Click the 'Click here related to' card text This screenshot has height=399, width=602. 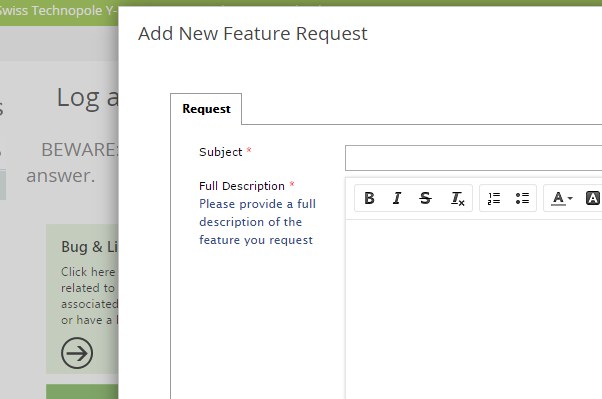(88, 280)
